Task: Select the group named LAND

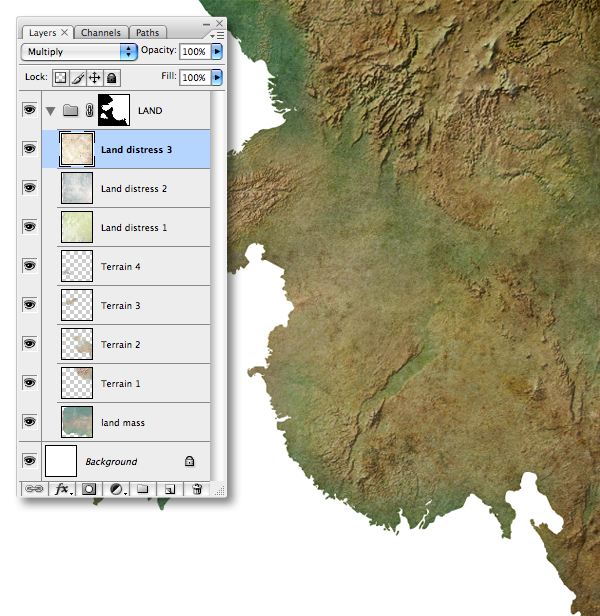Action: tap(126, 110)
